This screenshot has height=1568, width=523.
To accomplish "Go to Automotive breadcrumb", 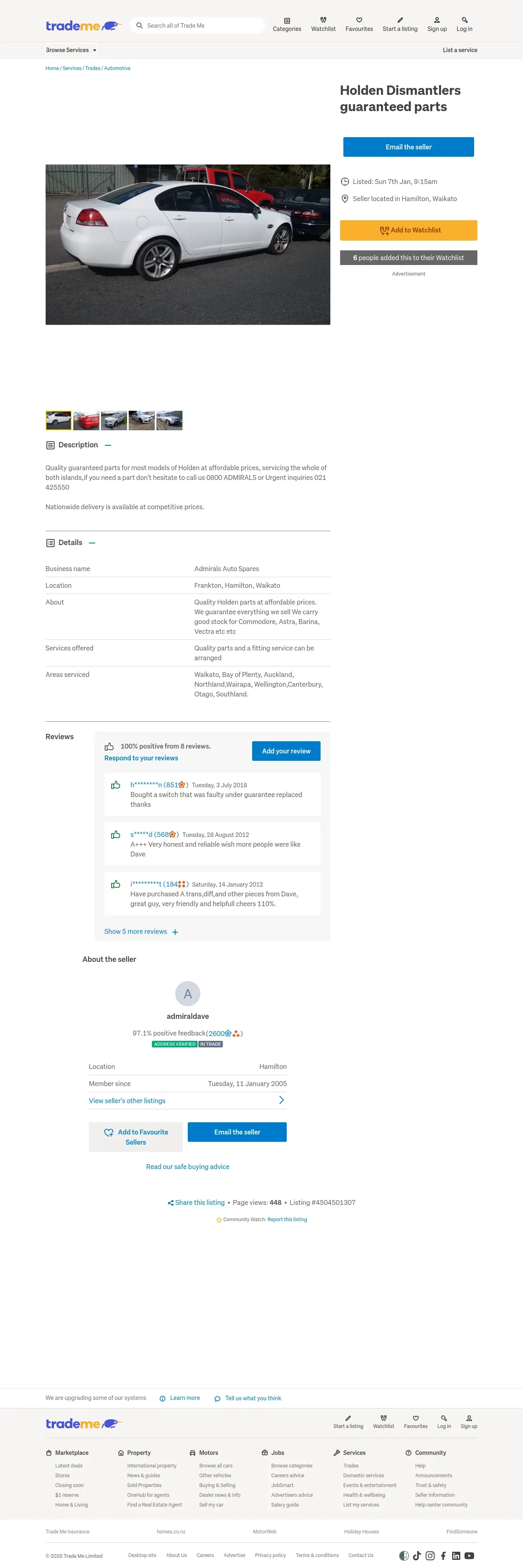I will (x=117, y=68).
